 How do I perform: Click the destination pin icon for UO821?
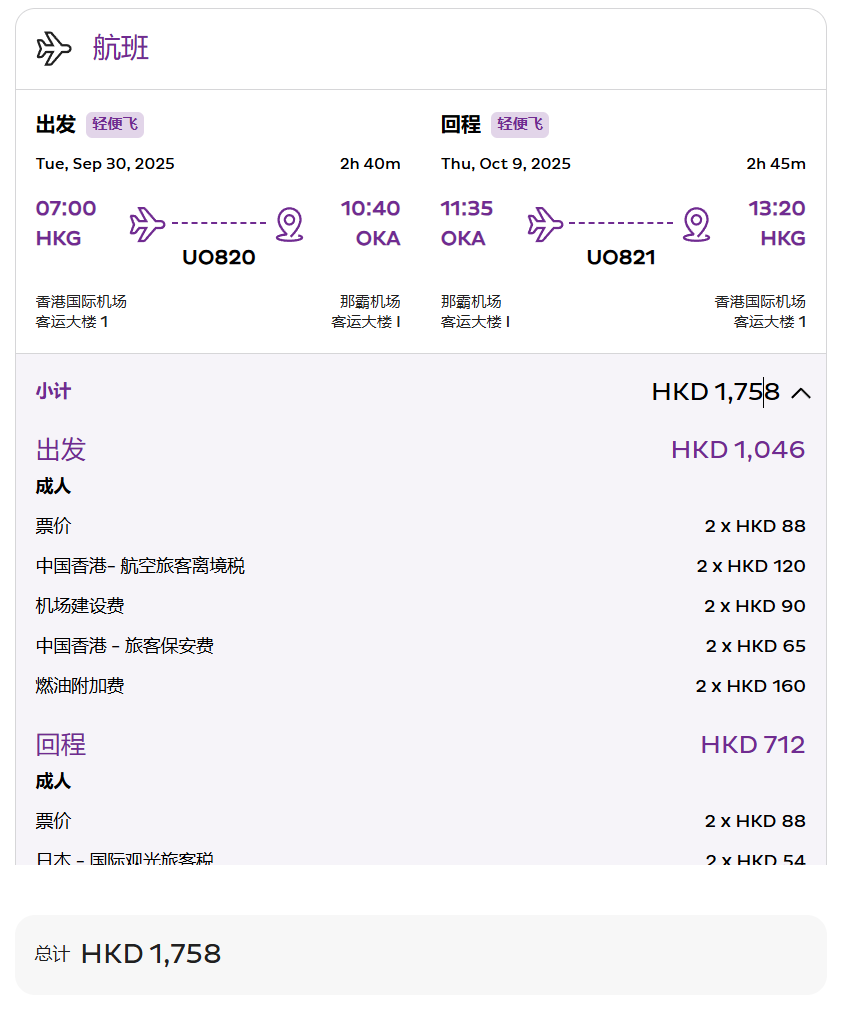pyautogui.click(x=697, y=224)
